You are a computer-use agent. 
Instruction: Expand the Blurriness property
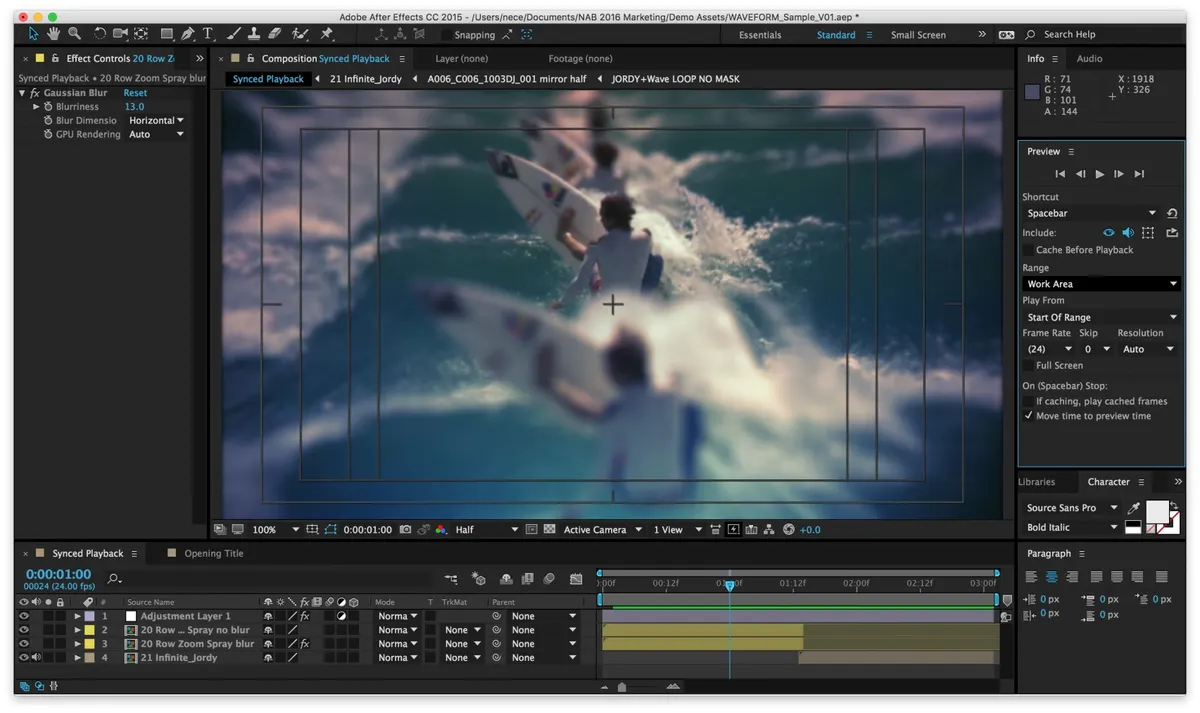[x=37, y=106]
